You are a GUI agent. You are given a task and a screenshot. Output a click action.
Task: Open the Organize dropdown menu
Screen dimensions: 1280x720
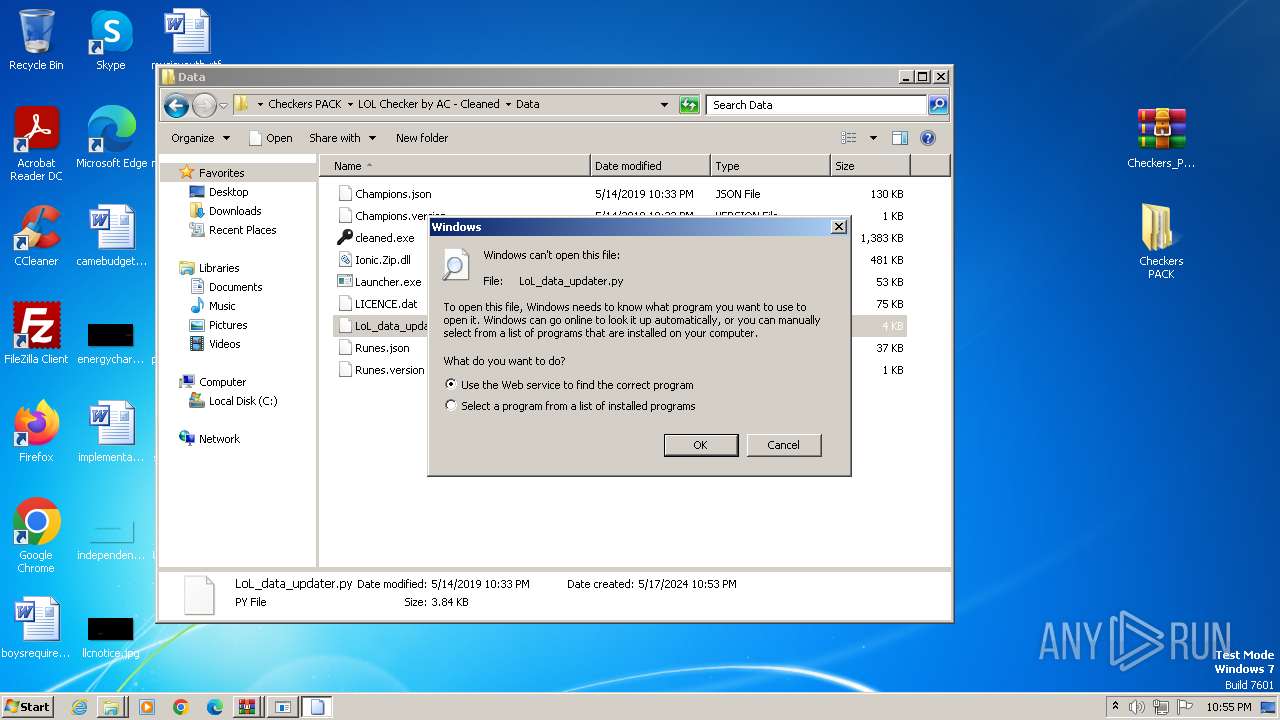[200, 138]
